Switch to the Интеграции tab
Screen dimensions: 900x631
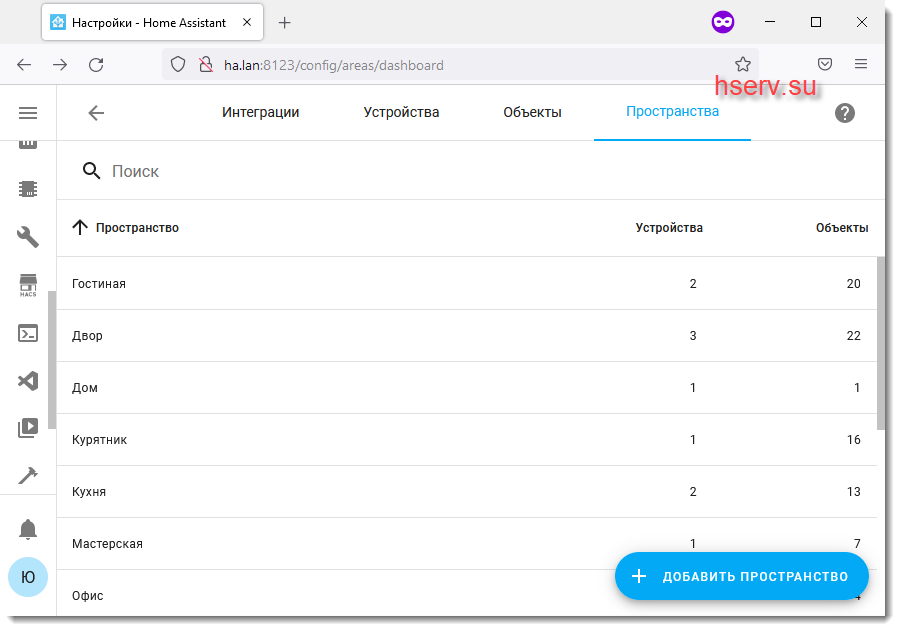(260, 112)
